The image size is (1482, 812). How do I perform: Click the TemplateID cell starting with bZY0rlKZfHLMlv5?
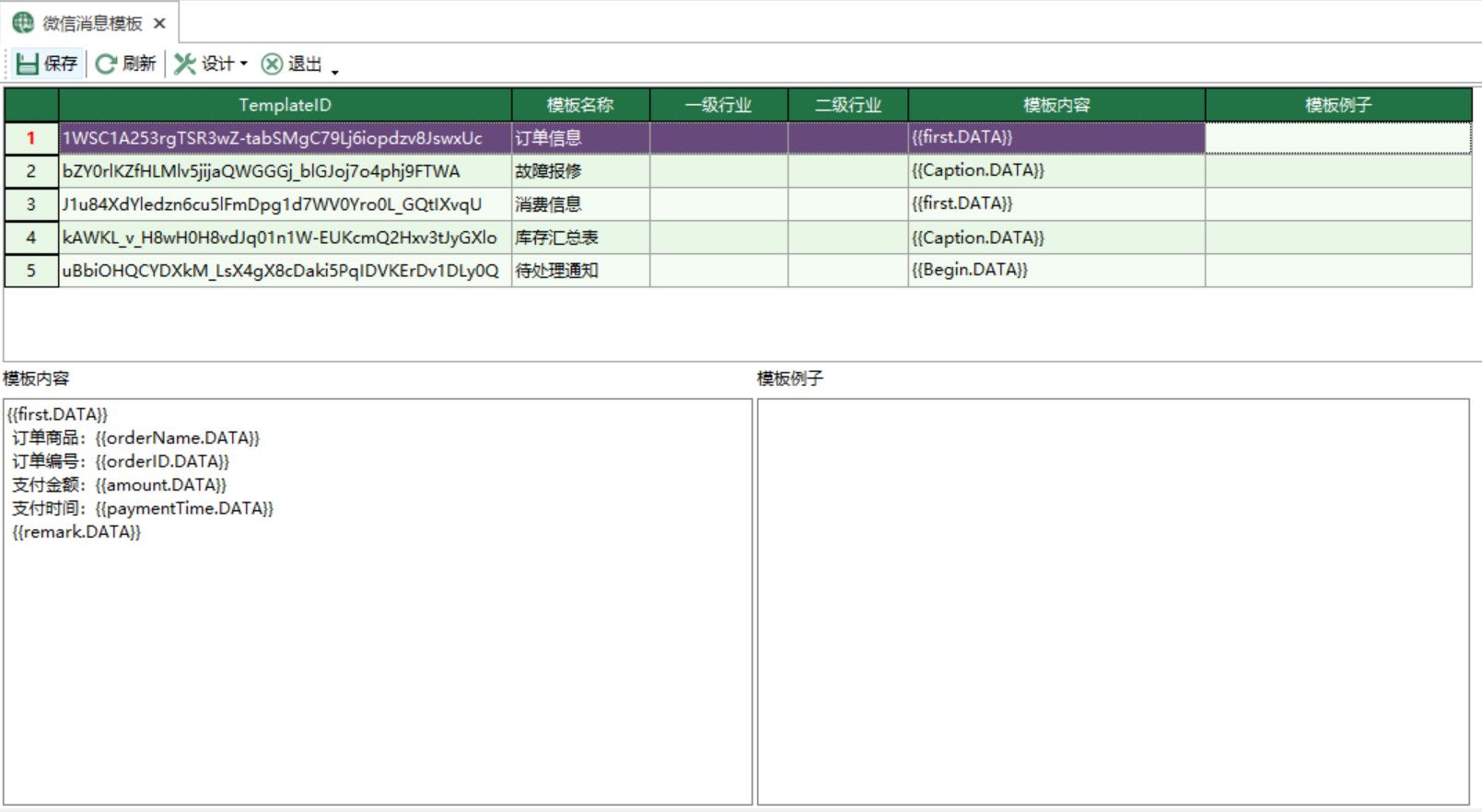[x=286, y=171]
